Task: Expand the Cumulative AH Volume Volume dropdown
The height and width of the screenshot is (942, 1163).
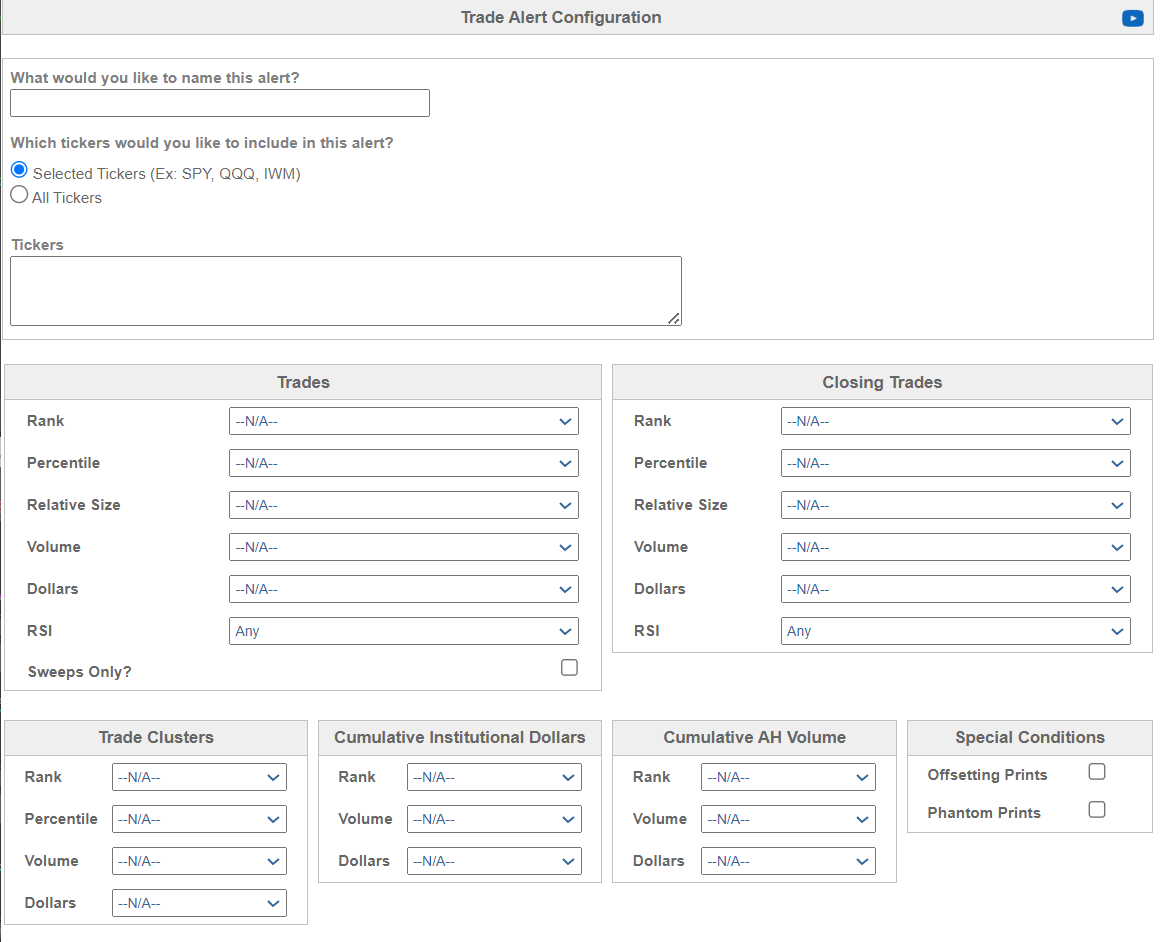Action: 788,820
